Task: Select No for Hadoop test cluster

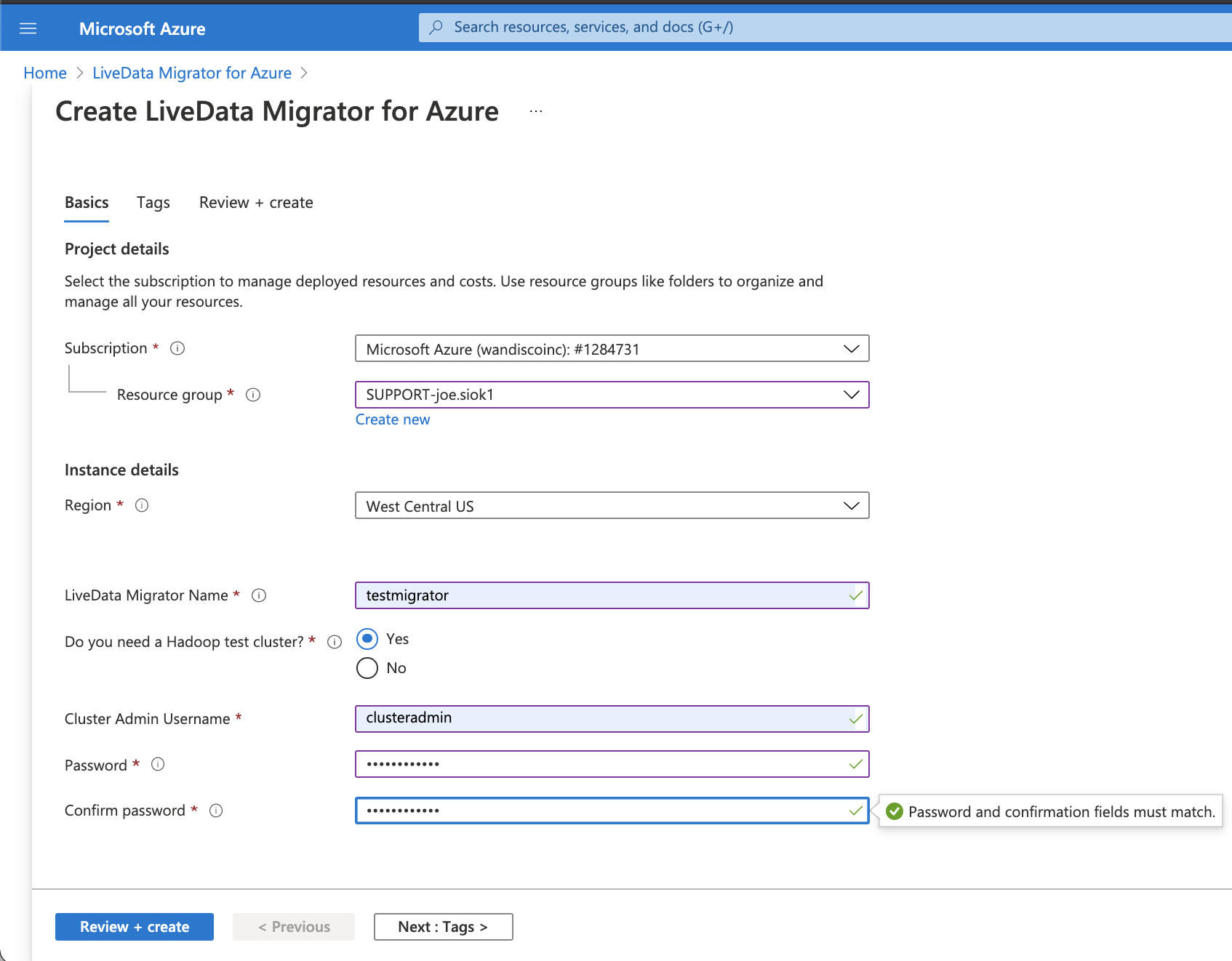Action: (367, 667)
